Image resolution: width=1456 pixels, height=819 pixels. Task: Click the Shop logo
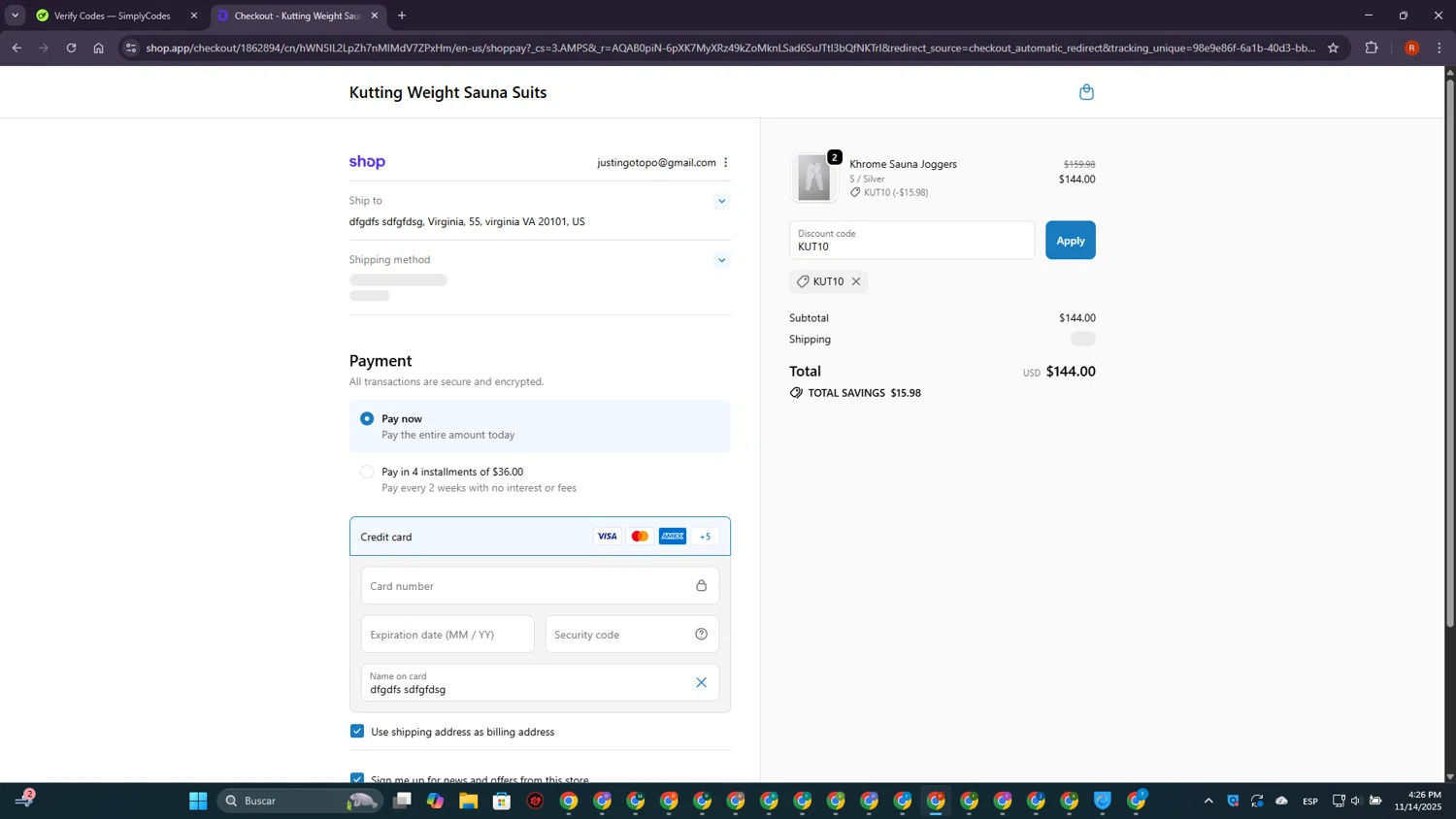click(x=367, y=162)
